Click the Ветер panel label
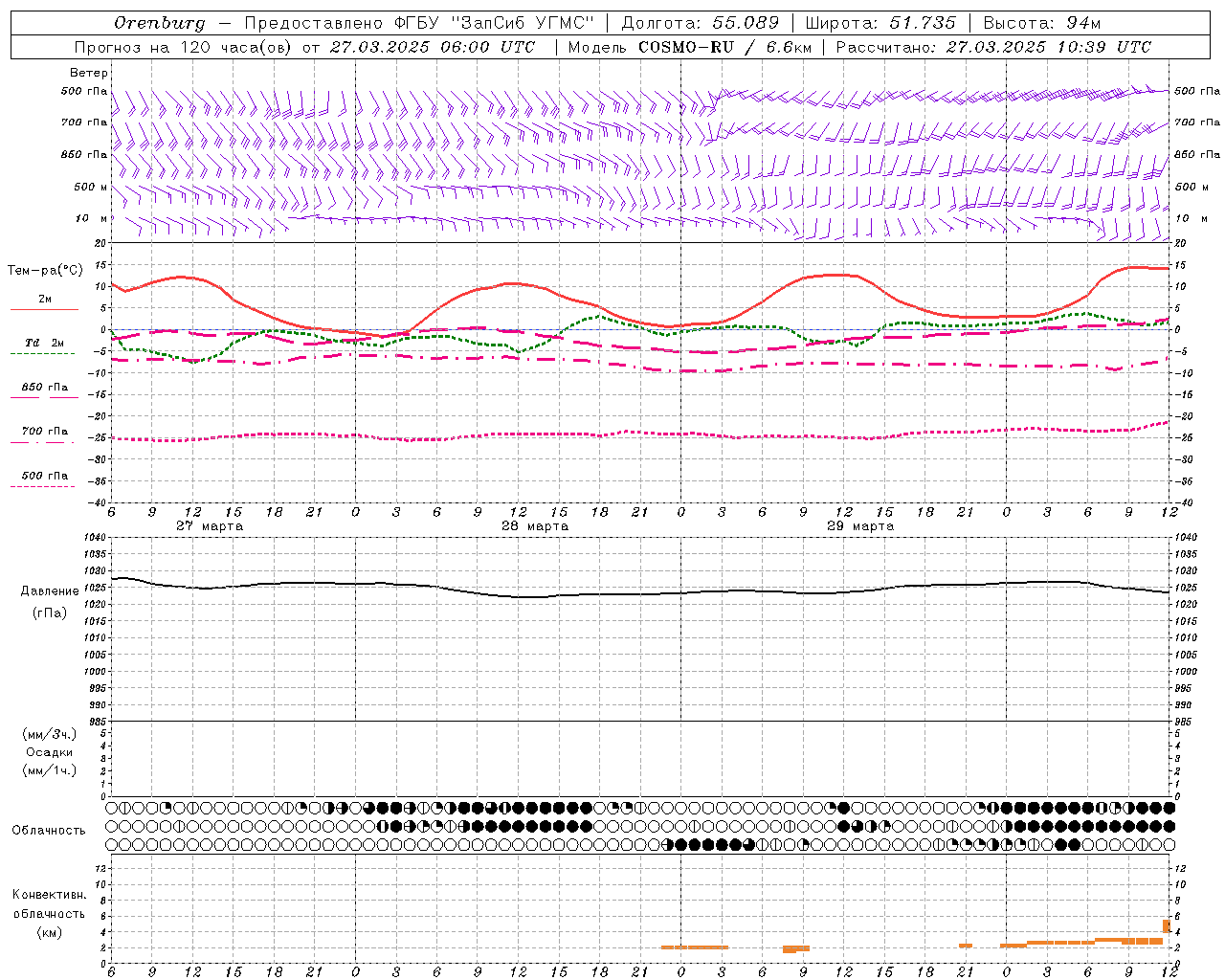 click(89, 73)
